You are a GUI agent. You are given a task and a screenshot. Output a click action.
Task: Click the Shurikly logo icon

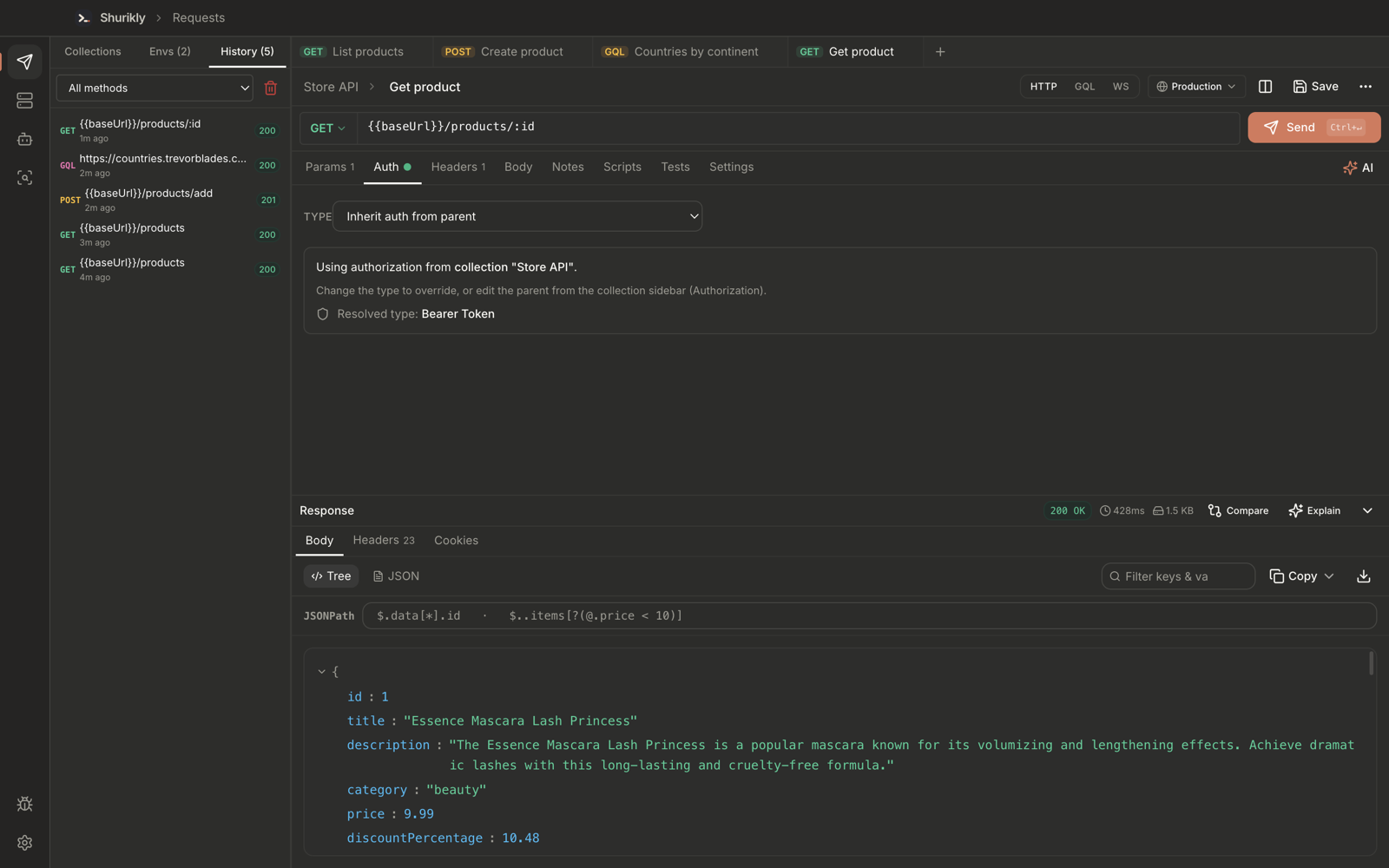(x=83, y=17)
